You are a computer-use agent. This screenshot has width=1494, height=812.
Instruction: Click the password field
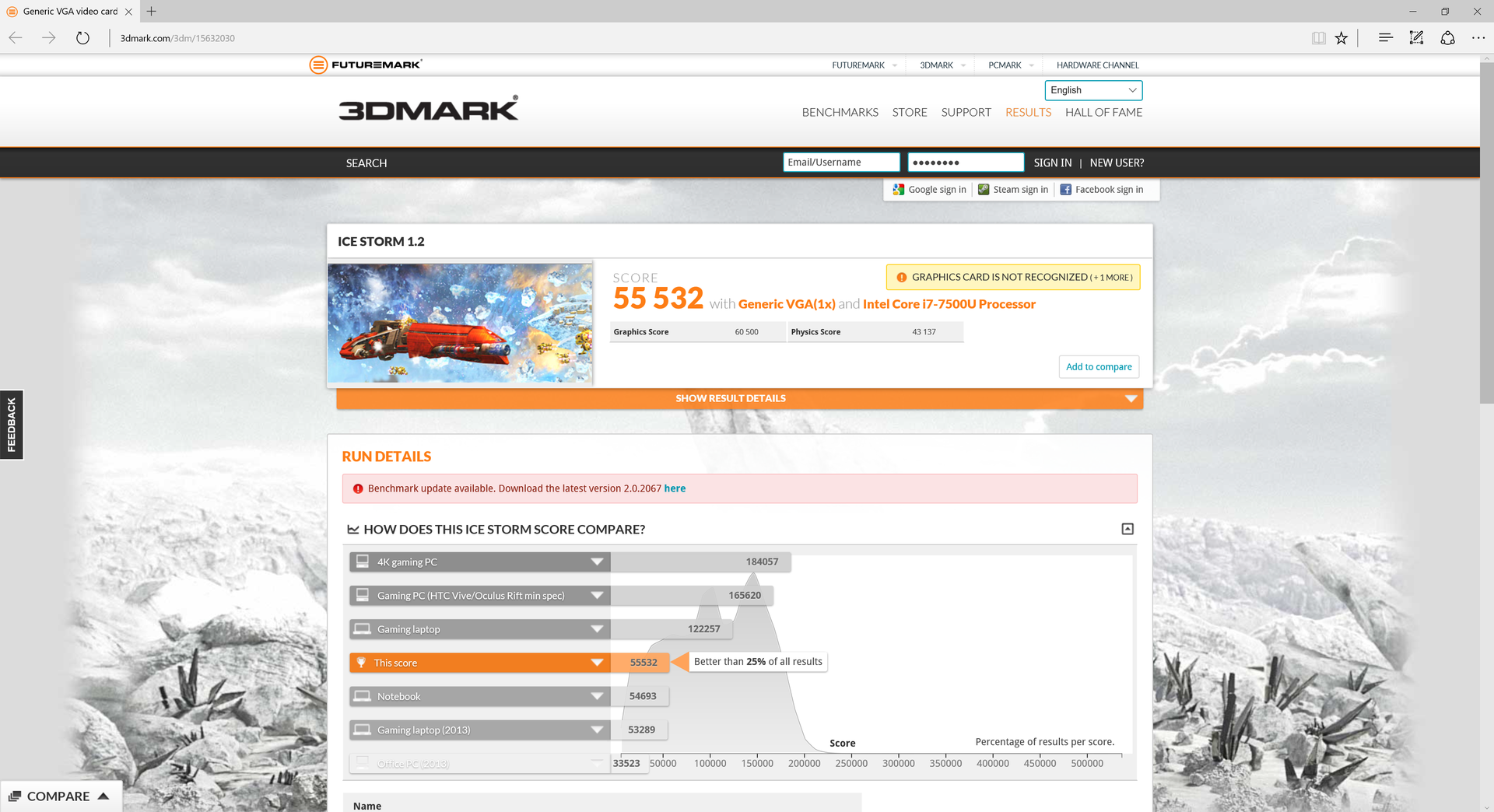coord(966,162)
